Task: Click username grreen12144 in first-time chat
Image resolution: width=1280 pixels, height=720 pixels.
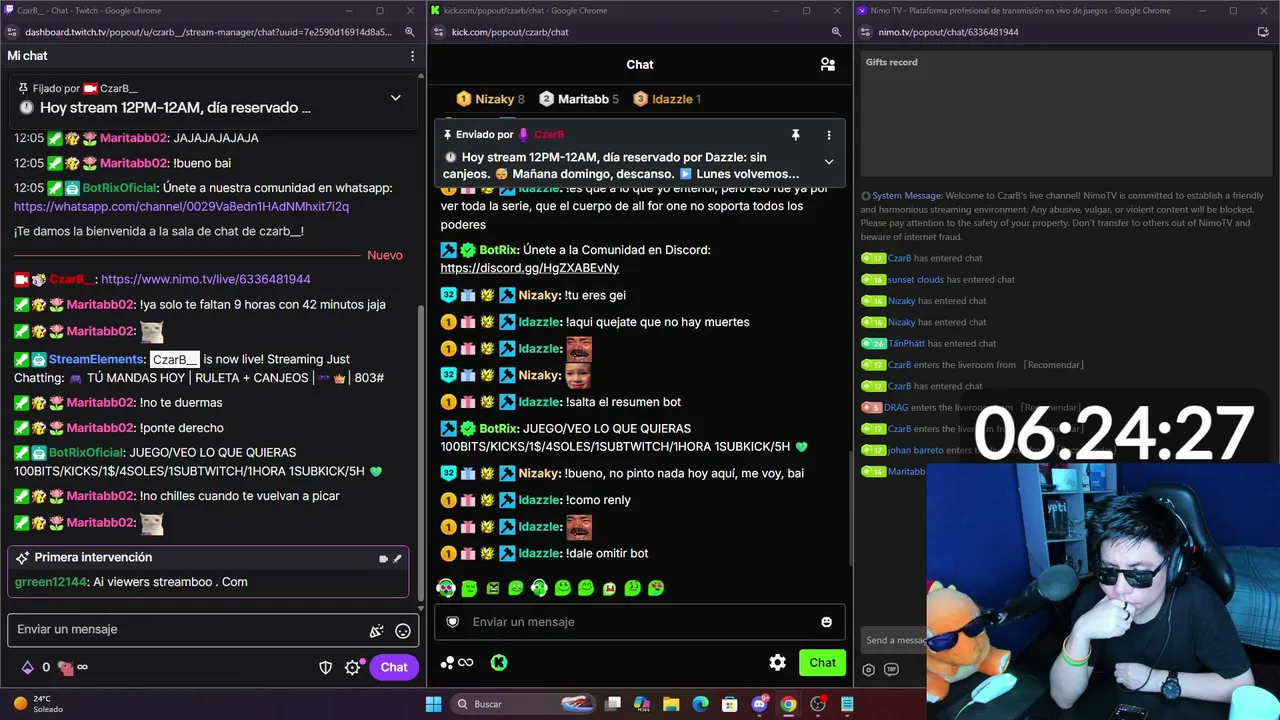Action: point(51,582)
